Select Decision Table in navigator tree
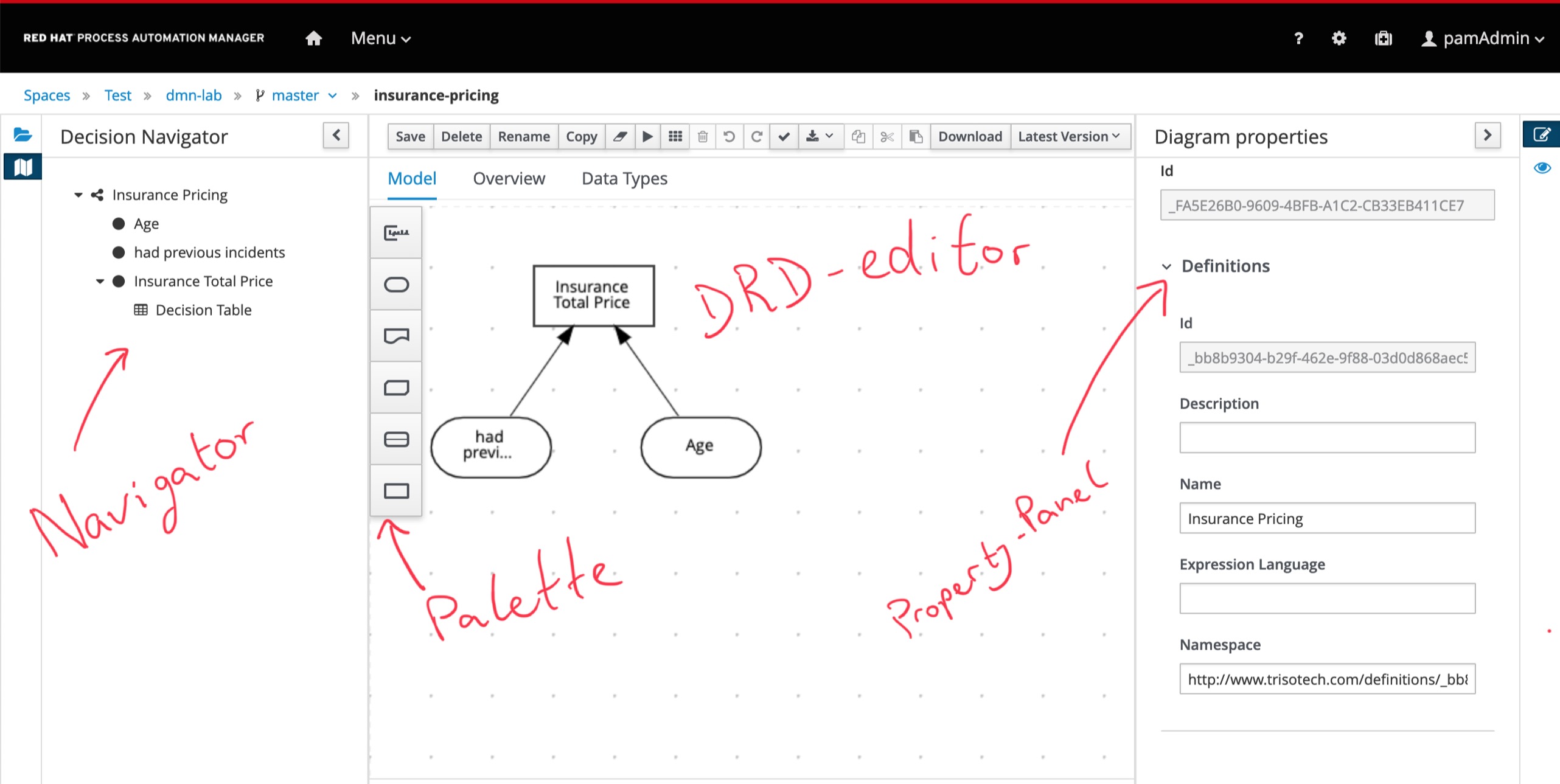The width and height of the screenshot is (1560, 784). click(203, 310)
